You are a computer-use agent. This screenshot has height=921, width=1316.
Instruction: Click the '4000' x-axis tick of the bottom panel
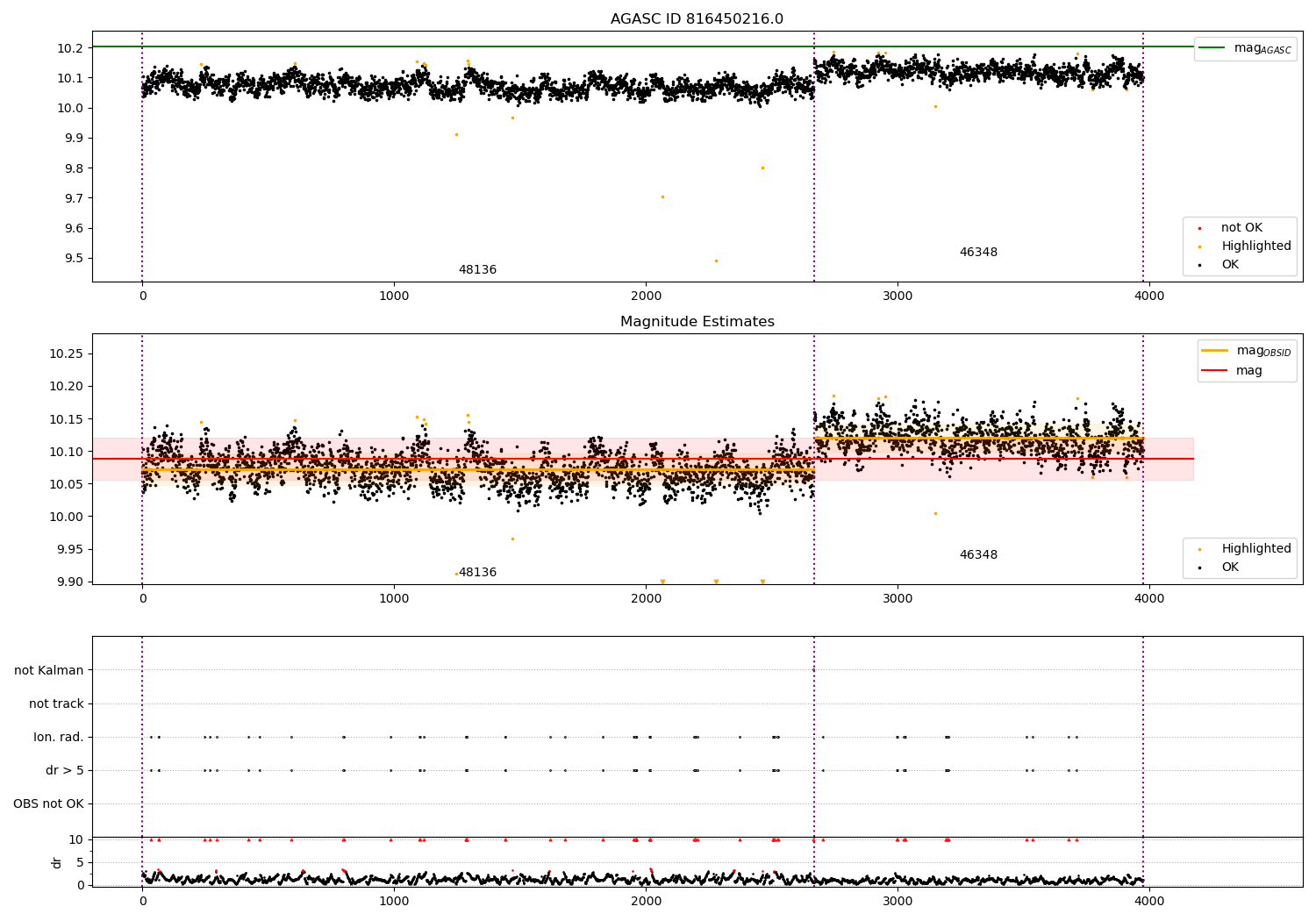click(1149, 901)
